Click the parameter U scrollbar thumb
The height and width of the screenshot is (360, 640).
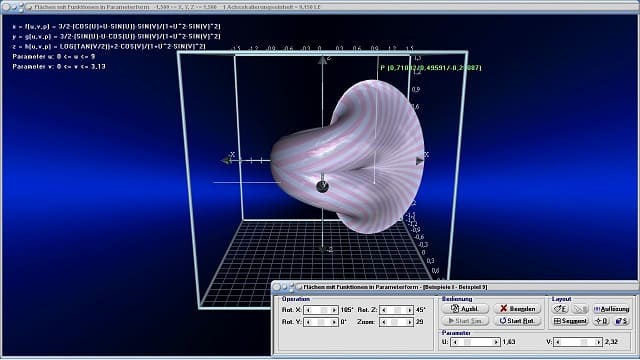467,342
